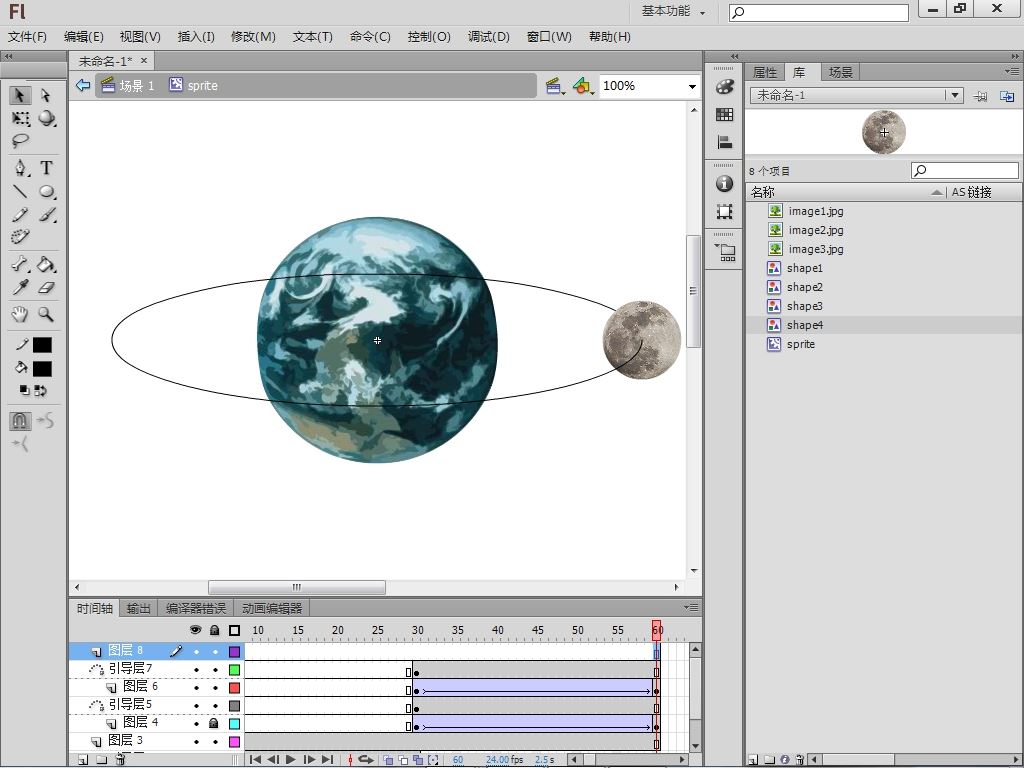This screenshot has width=1024, height=768.
Task: Toggle Snap to Objects magnet
Action: point(20,421)
